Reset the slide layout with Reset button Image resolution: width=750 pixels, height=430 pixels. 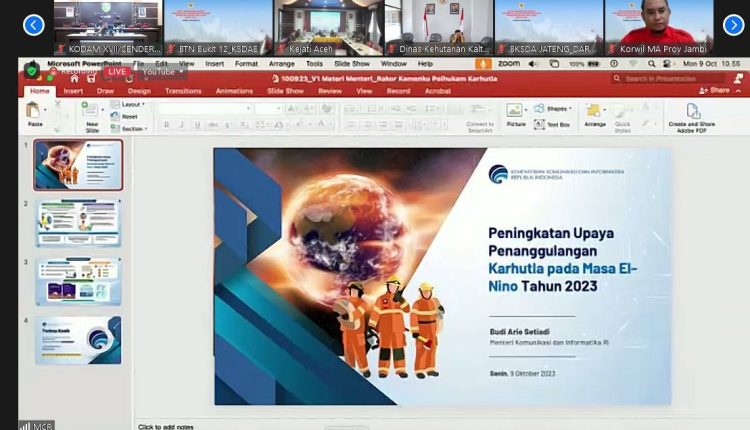point(129,116)
